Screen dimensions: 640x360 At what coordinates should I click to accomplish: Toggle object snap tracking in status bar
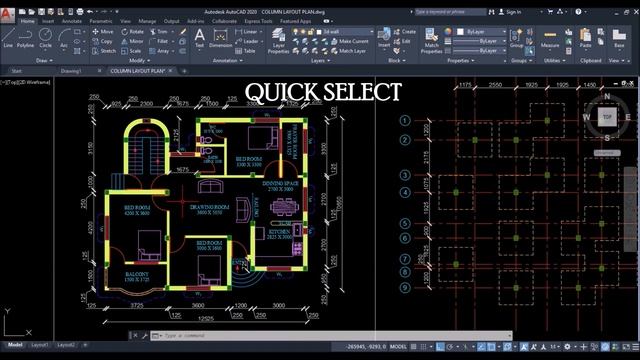(x=482, y=347)
